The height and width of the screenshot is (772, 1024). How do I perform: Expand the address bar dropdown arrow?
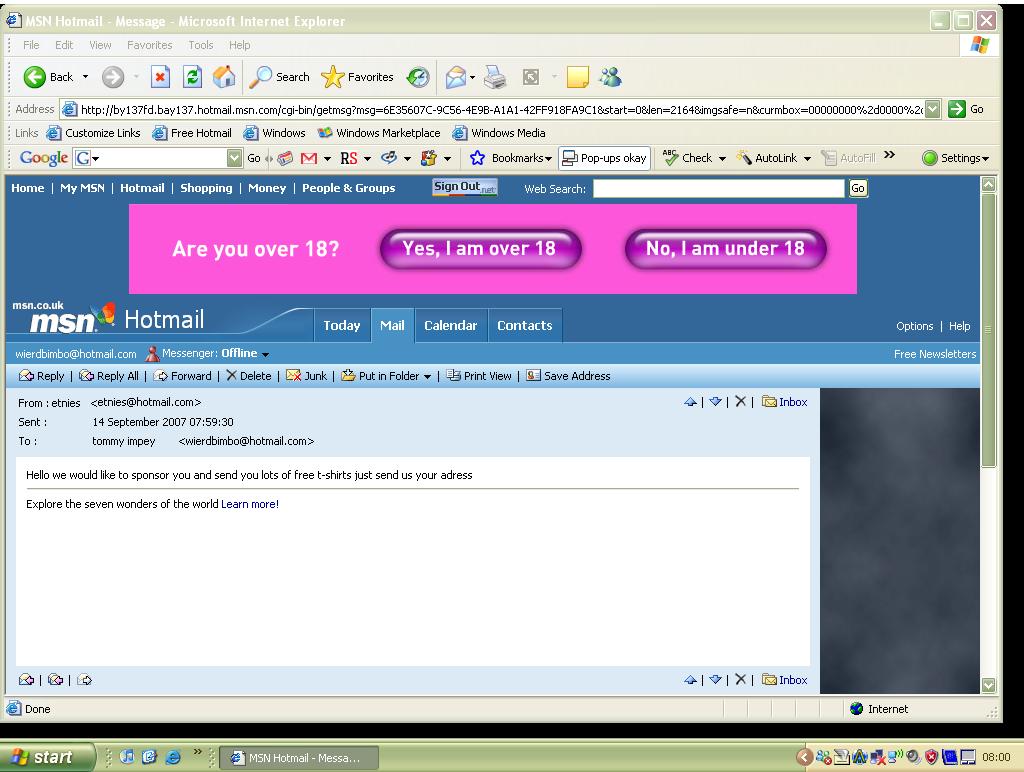coord(933,109)
